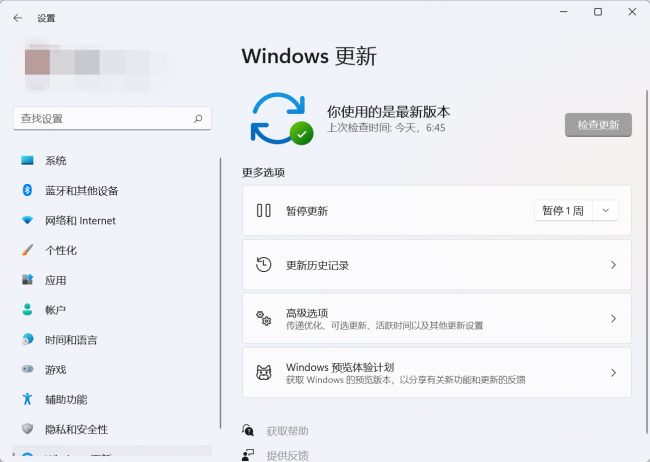The height and width of the screenshot is (462, 650).
Task: Click the Windows 预览体验计划 title text
Action: 340,367
